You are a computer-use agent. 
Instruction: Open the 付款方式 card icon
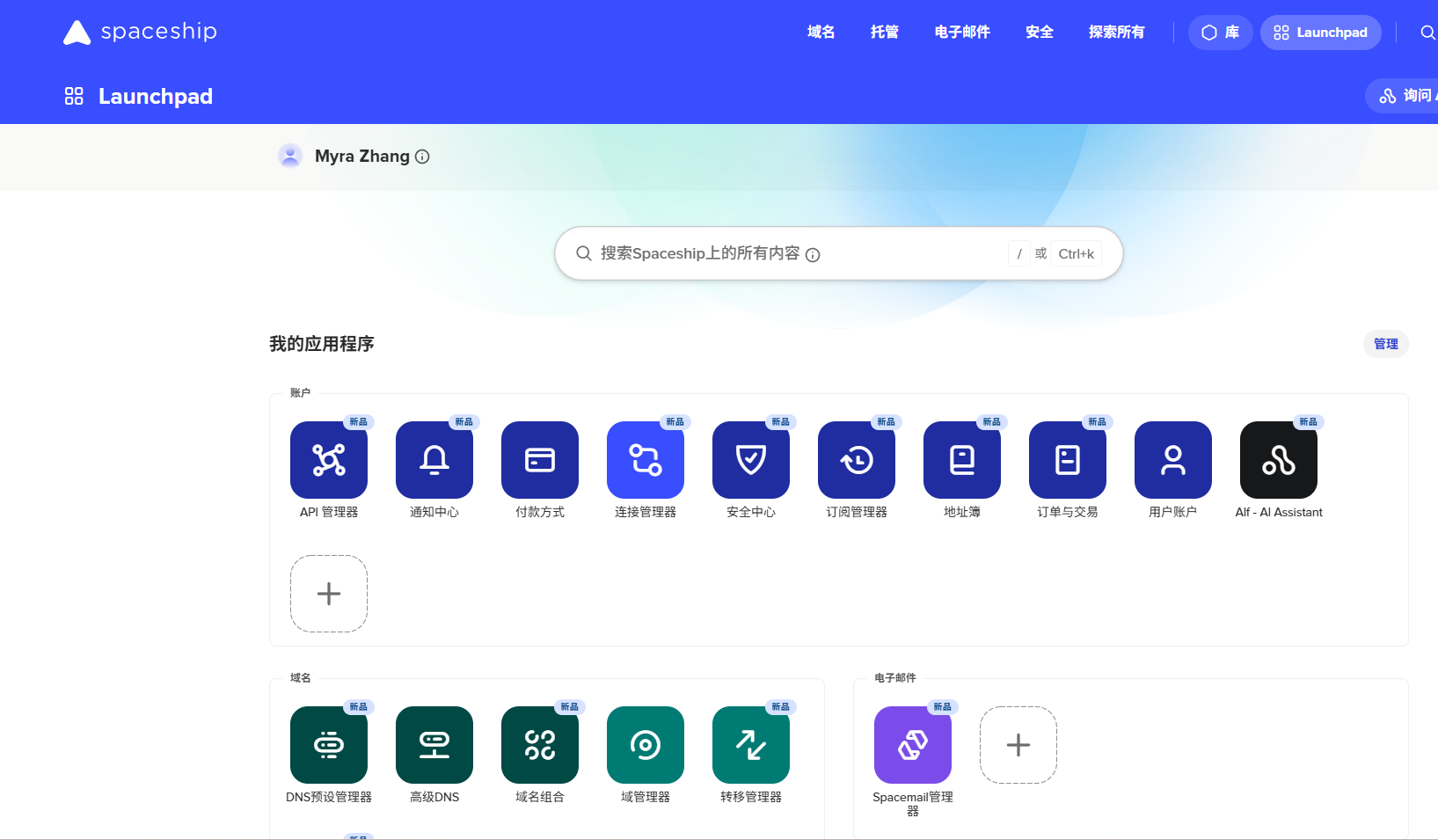click(540, 460)
